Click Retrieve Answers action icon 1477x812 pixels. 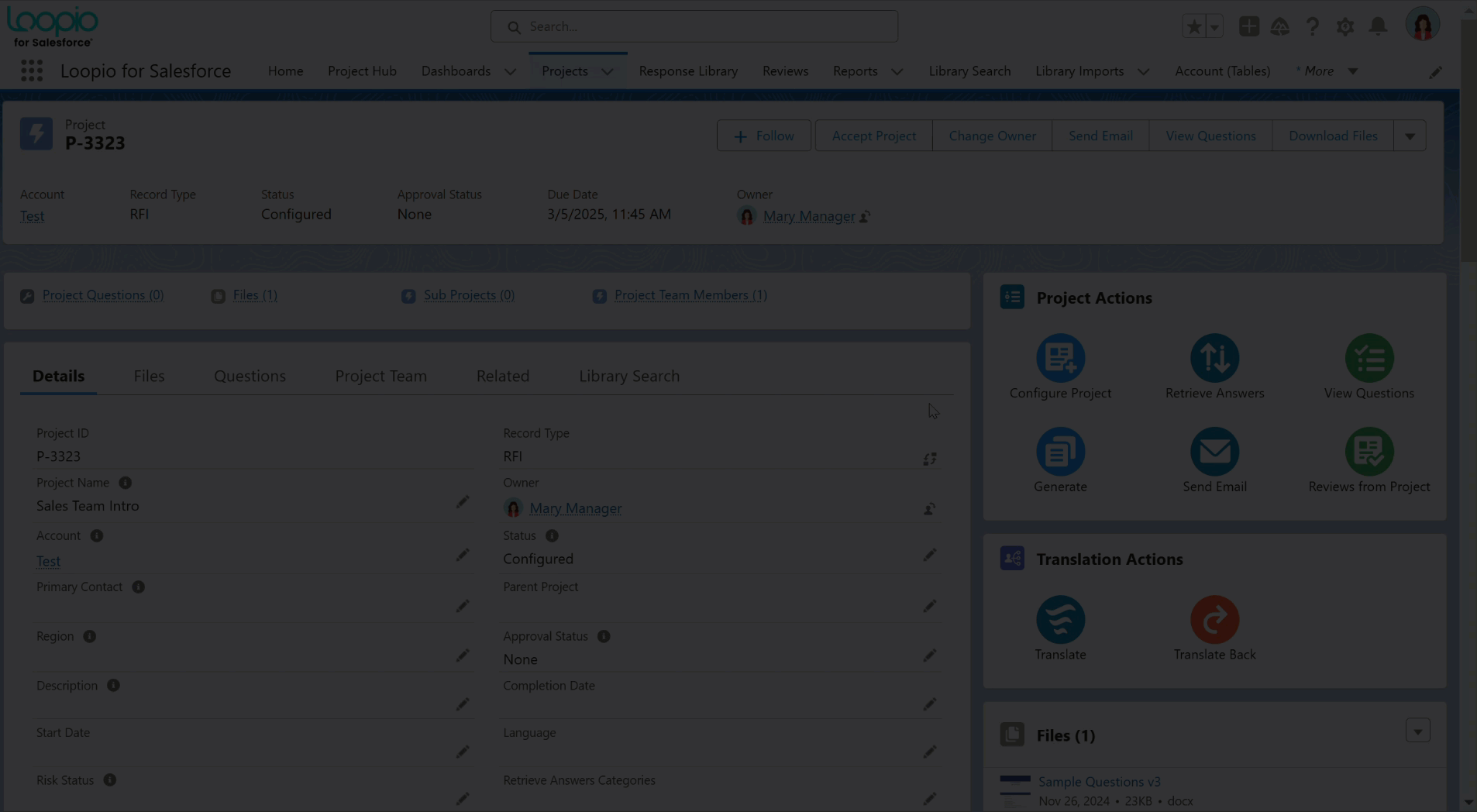coord(1214,358)
